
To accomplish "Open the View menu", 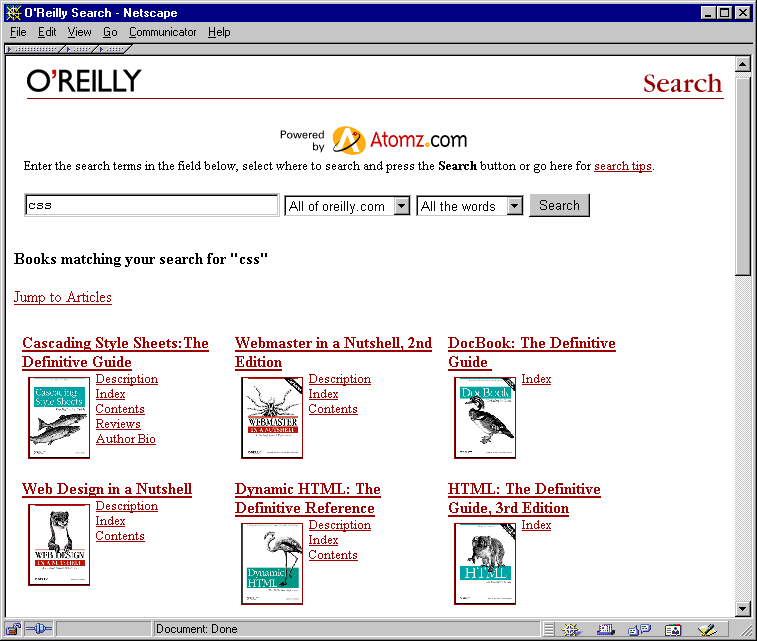I will (x=79, y=32).
